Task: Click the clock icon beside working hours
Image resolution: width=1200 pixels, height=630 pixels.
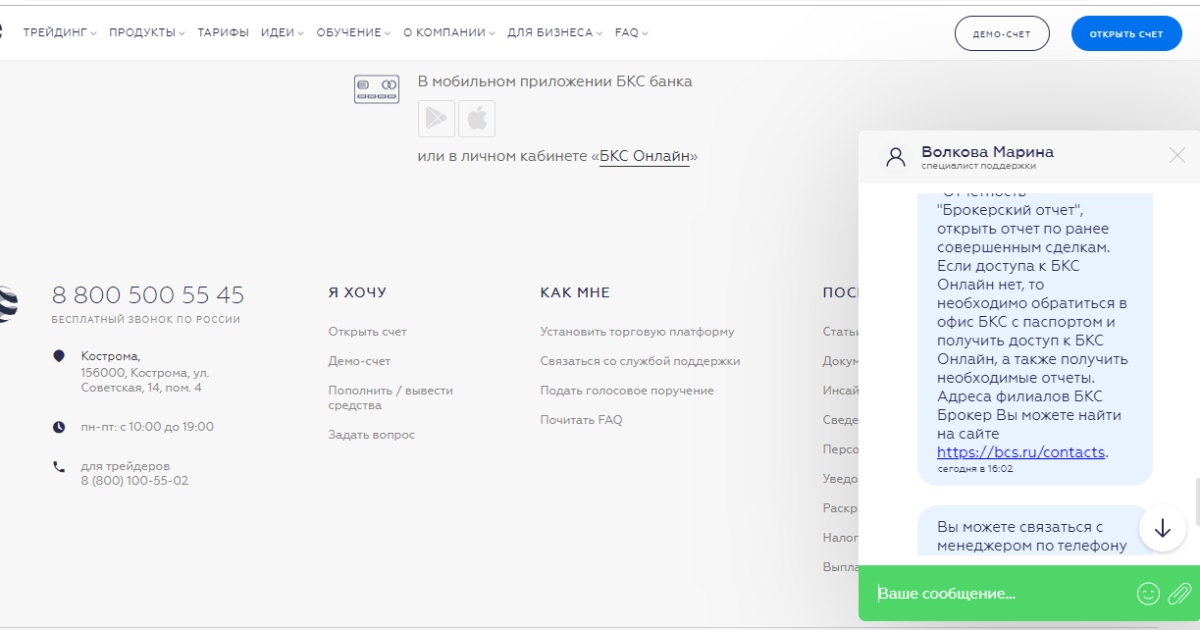Action: point(59,427)
